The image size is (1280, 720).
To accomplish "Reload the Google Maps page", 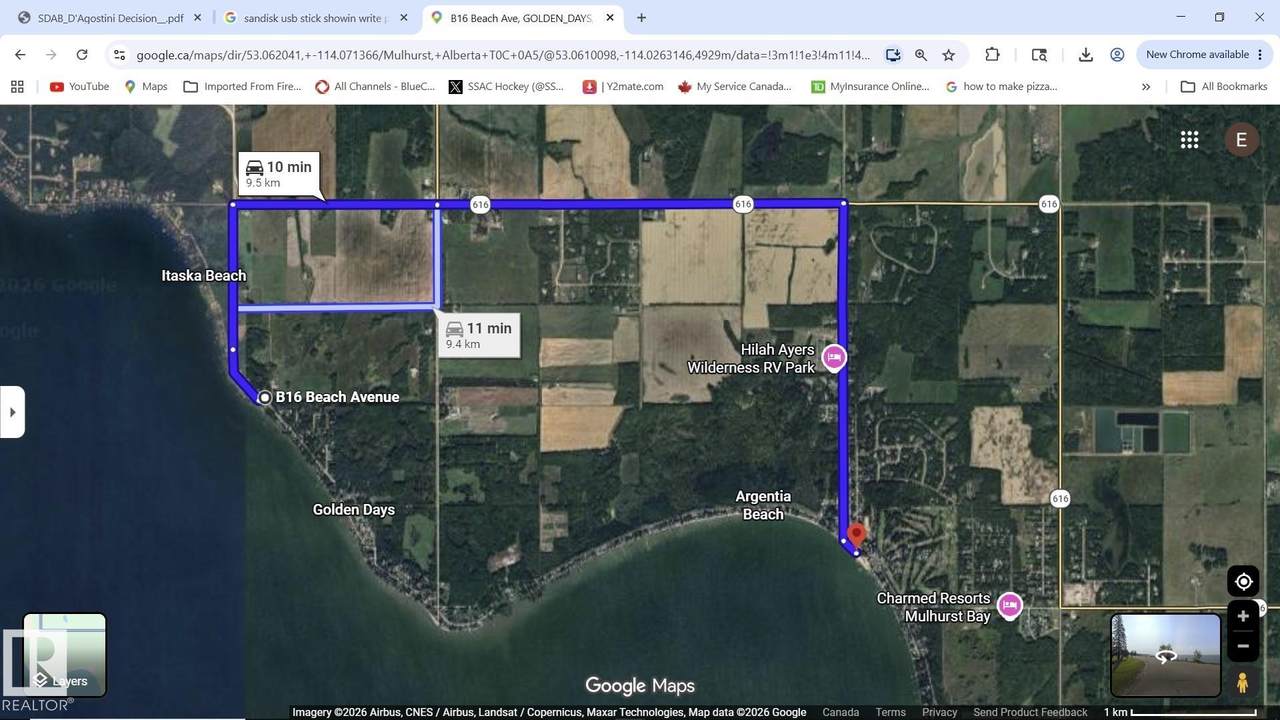I will [82, 55].
